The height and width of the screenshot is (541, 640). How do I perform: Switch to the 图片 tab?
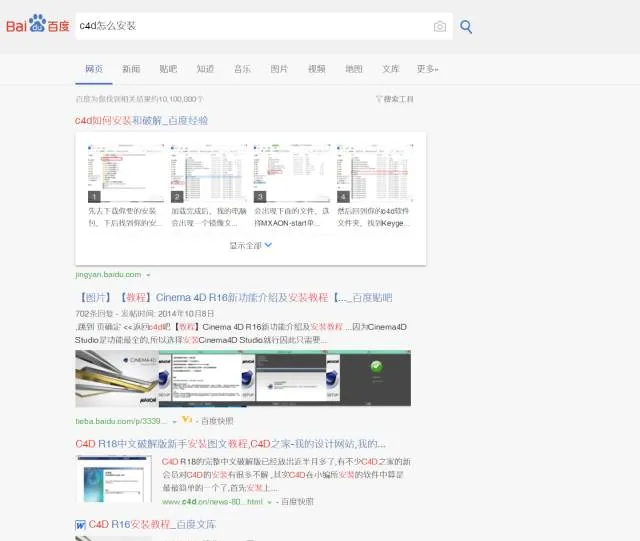pos(279,69)
